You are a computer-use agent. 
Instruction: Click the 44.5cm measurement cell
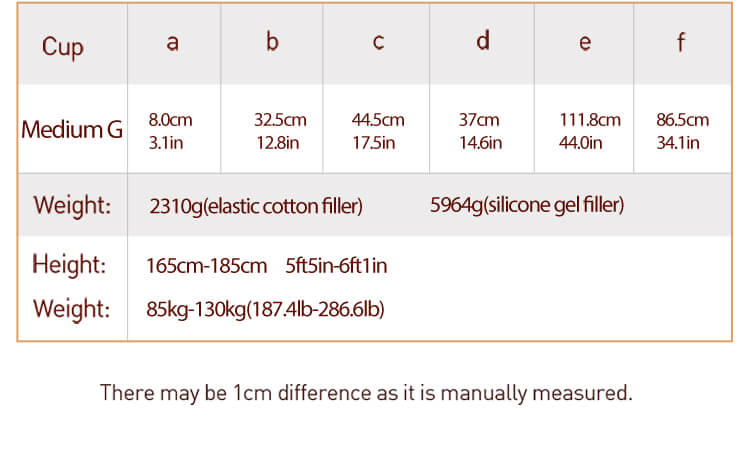click(378, 131)
